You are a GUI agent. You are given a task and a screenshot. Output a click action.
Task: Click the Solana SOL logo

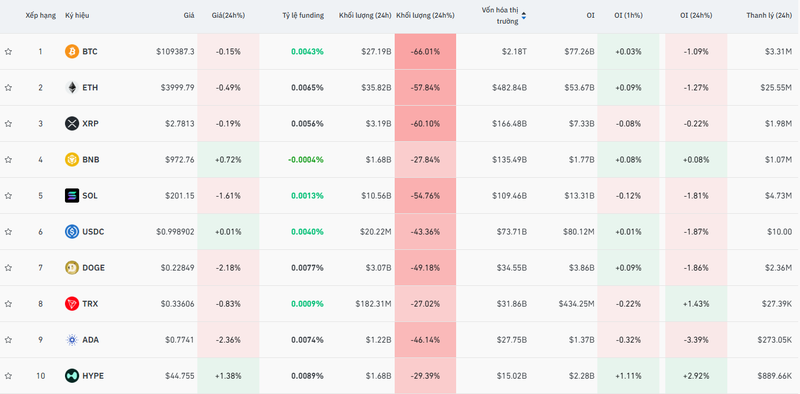point(72,195)
